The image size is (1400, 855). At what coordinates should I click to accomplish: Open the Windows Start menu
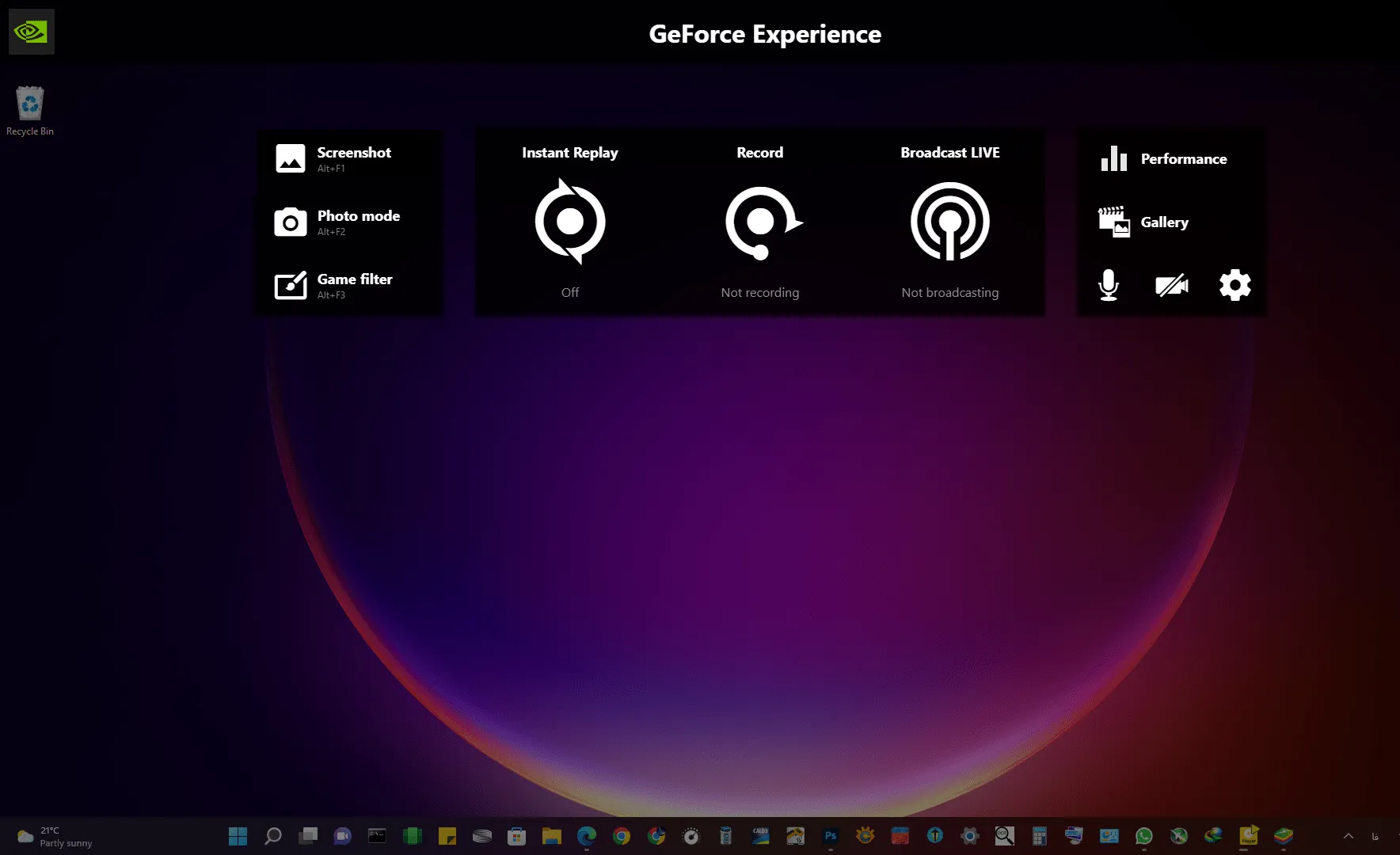coord(238,836)
